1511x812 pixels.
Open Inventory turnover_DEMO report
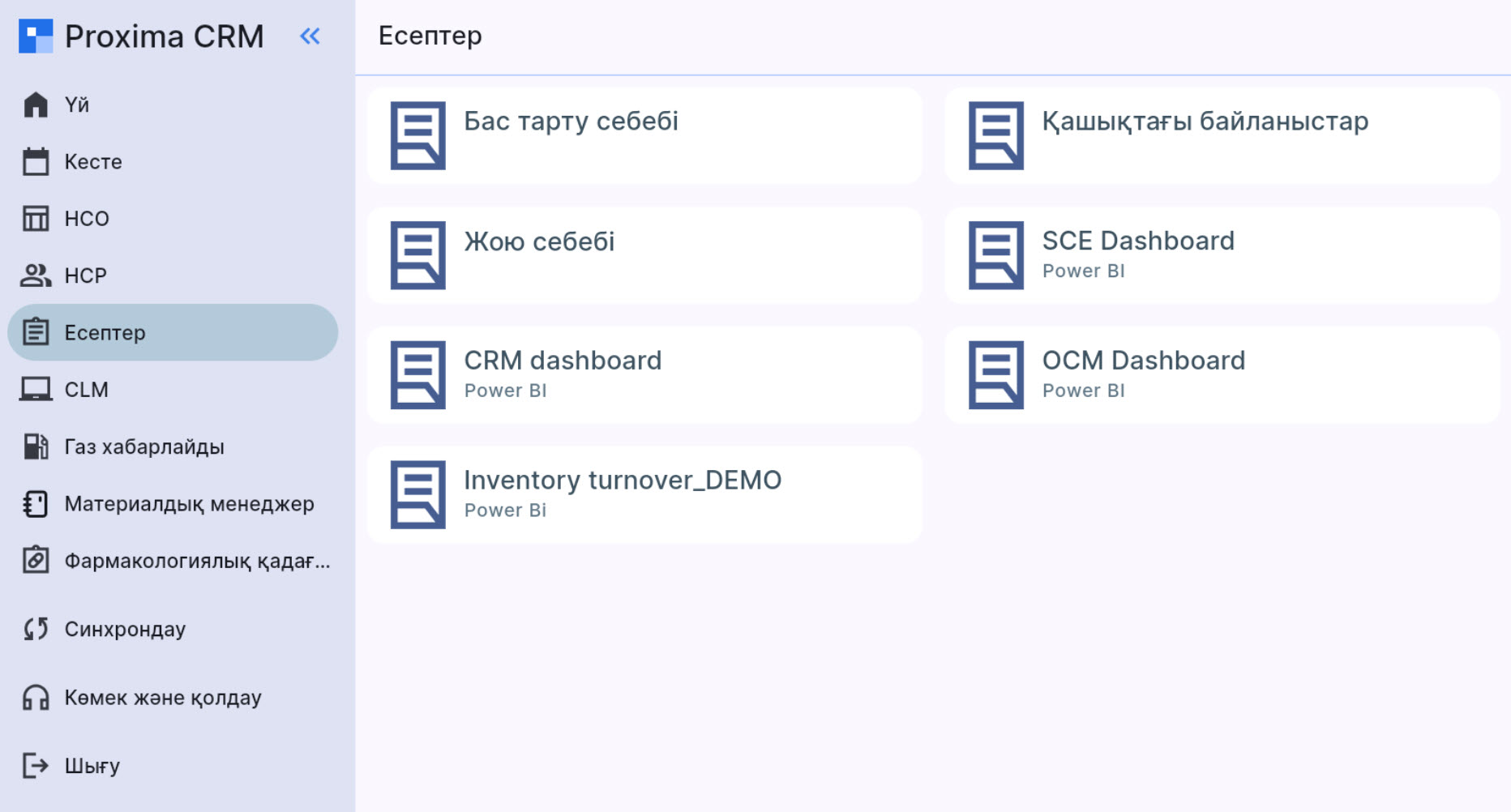[644, 494]
